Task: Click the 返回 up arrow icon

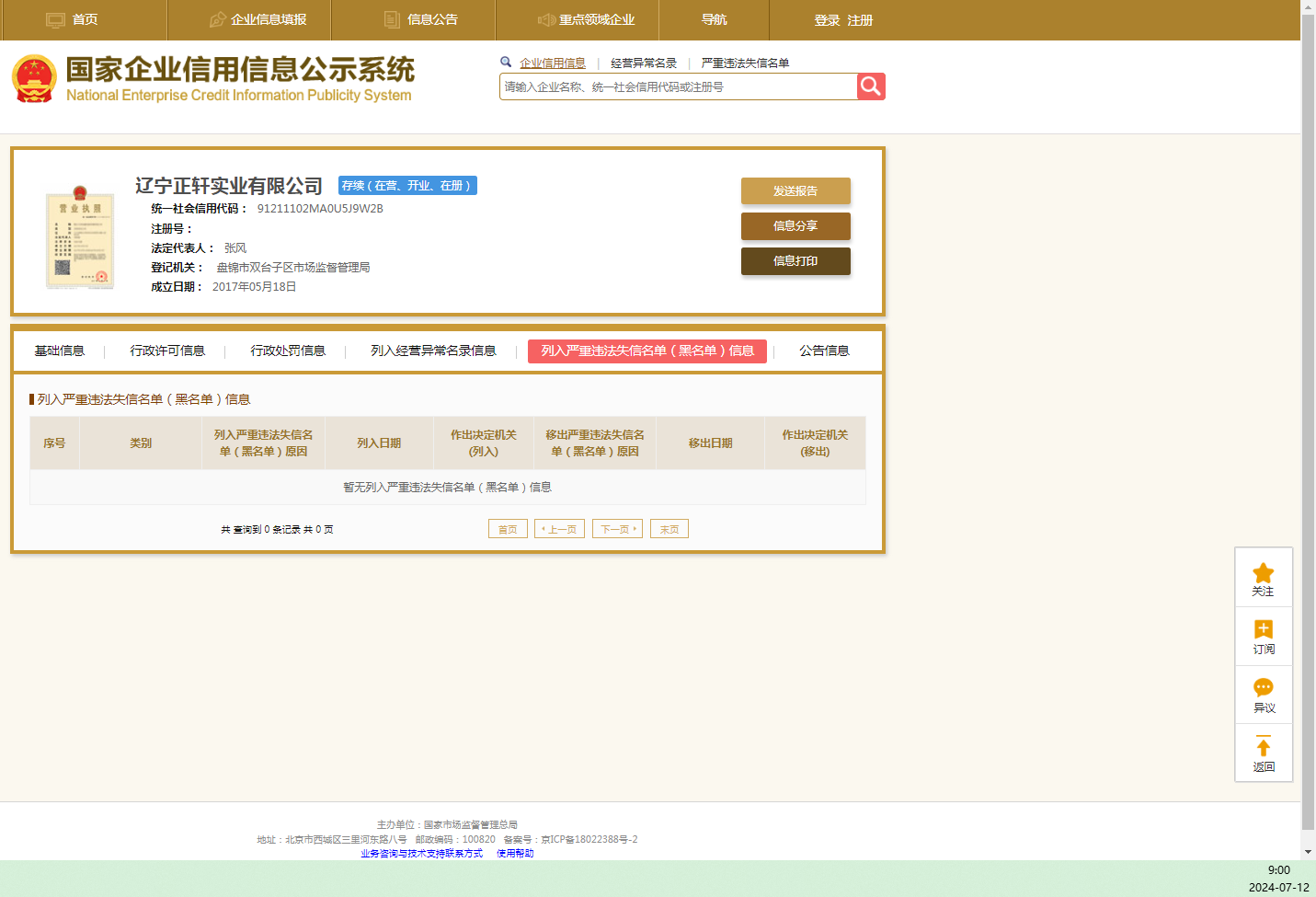Action: pos(1264,746)
